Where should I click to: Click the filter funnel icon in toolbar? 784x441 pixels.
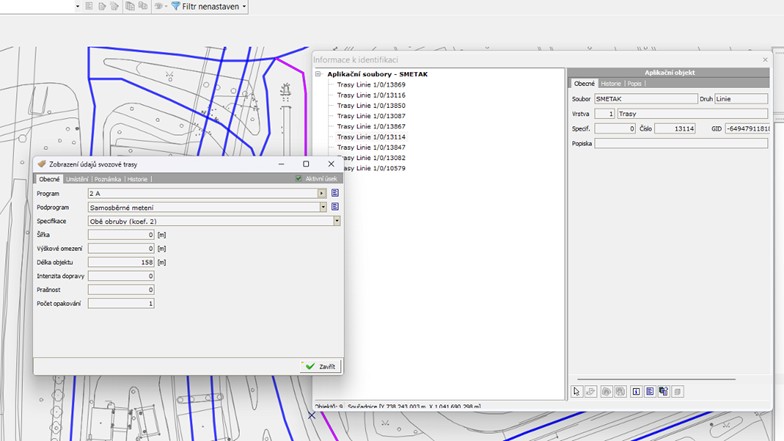[x=176, y=6]
